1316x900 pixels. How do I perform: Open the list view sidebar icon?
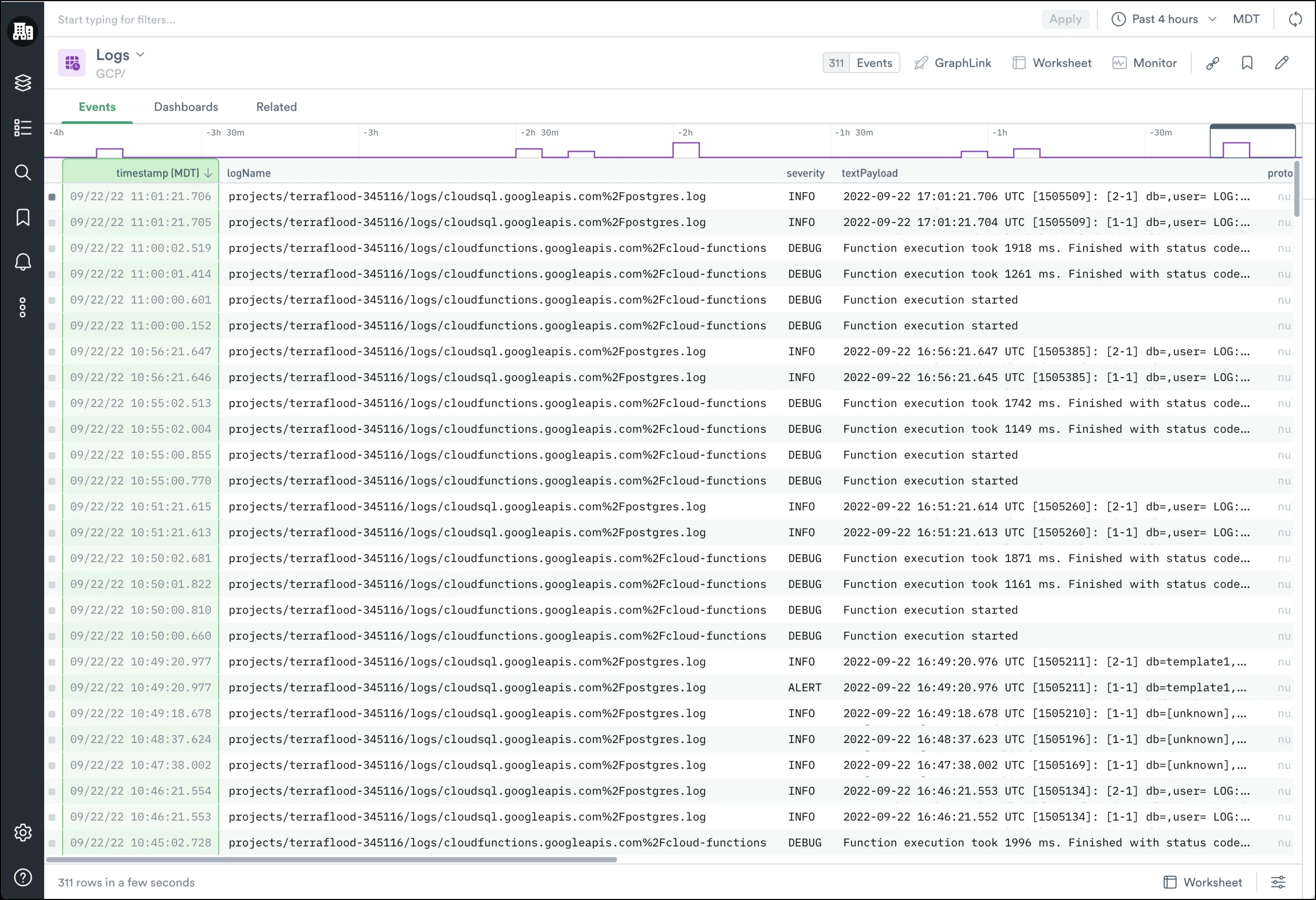pos(23,127)
